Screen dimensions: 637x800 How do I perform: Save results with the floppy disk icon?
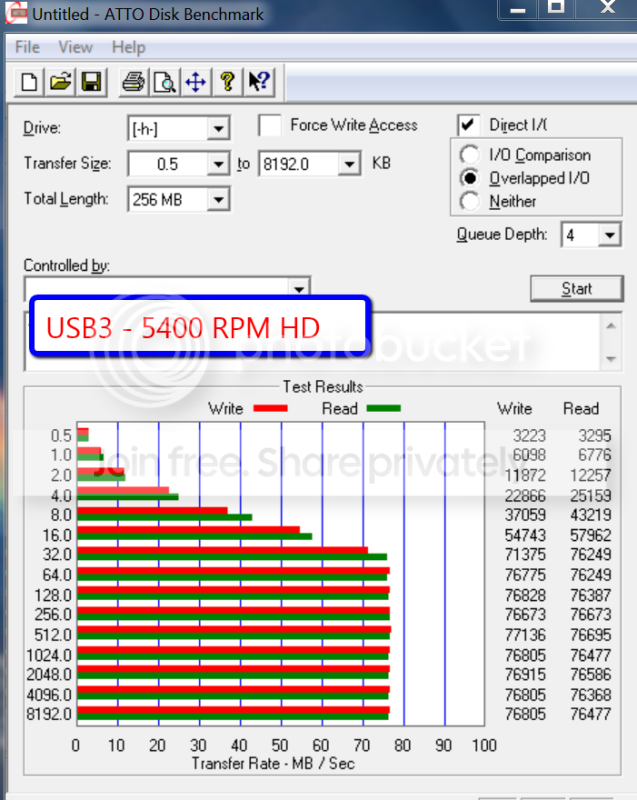tap(91, 82)
